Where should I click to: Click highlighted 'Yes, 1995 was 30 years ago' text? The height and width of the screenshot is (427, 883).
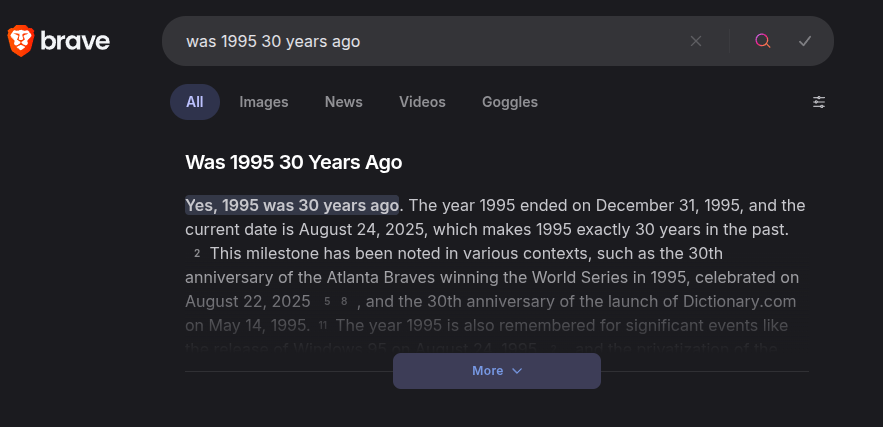click(292, 205)
